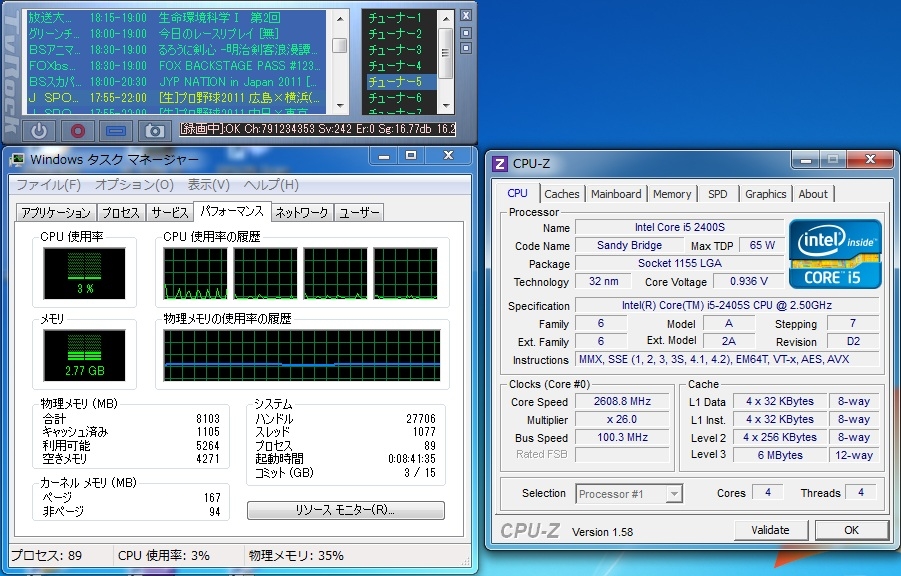Open the Caches tab in CPU-Z
Viewport: 901px width, 576px height.
[561, 194]
